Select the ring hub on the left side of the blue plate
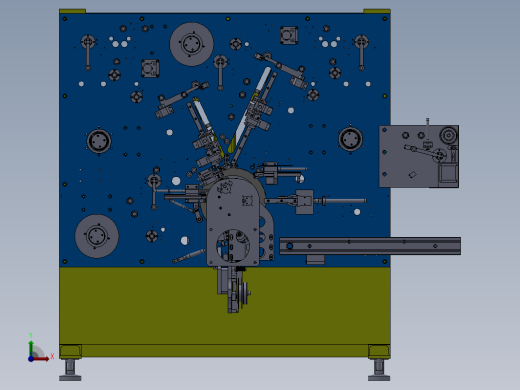520x390 pixels. pos(99,141)
